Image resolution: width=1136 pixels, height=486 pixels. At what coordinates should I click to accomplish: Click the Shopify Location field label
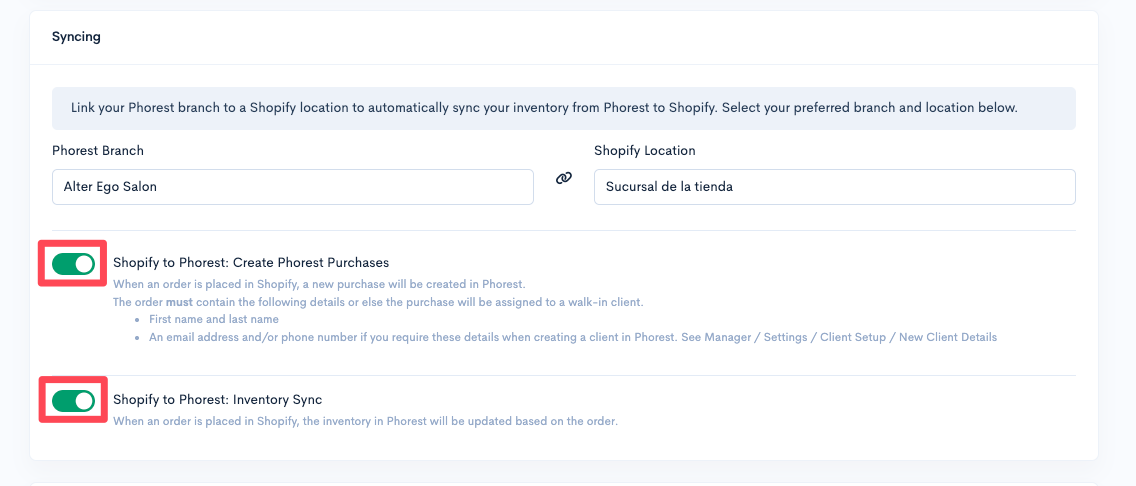[644, 151]
